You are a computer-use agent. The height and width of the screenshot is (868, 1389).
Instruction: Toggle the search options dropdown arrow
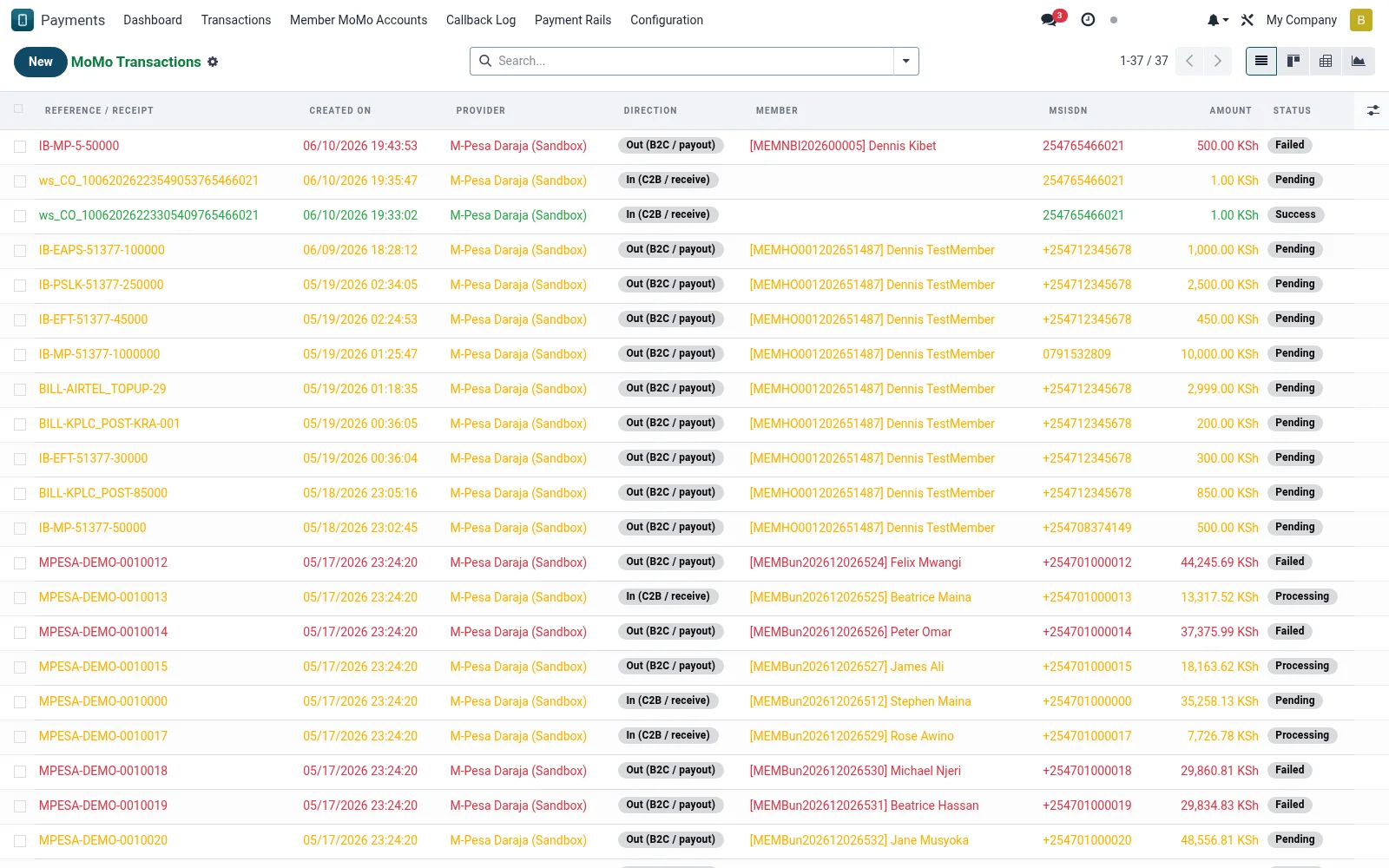click(905, 61)
